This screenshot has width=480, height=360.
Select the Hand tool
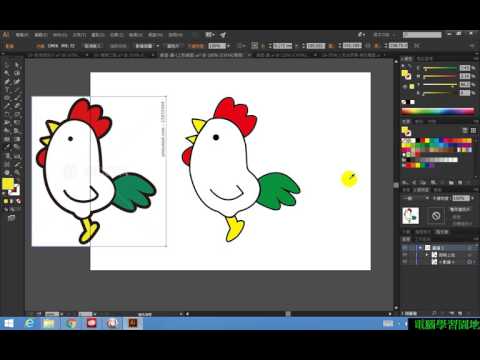click(x=7, y=172)
